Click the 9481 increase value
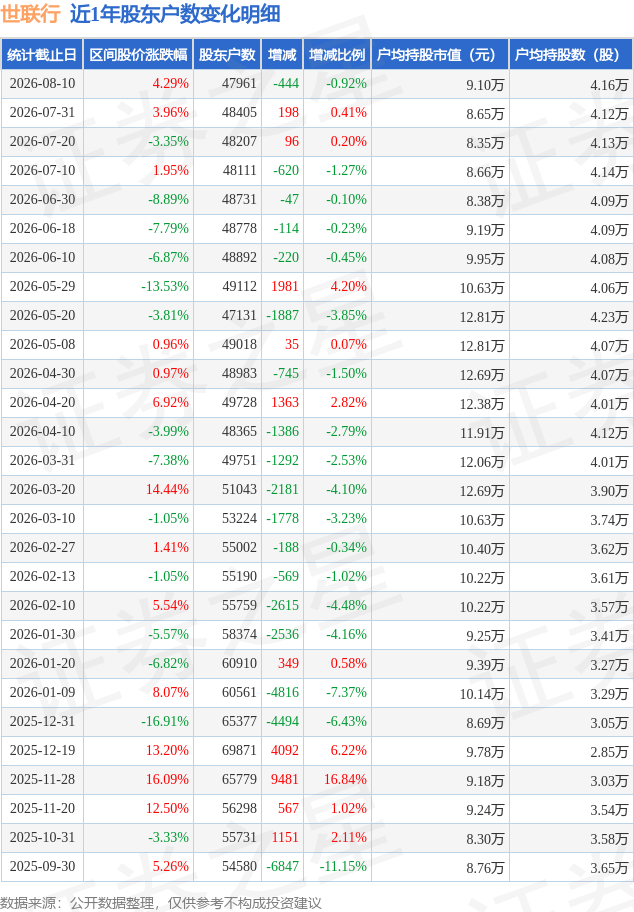This screenshot has height=912, width=634. coord(285,779)
